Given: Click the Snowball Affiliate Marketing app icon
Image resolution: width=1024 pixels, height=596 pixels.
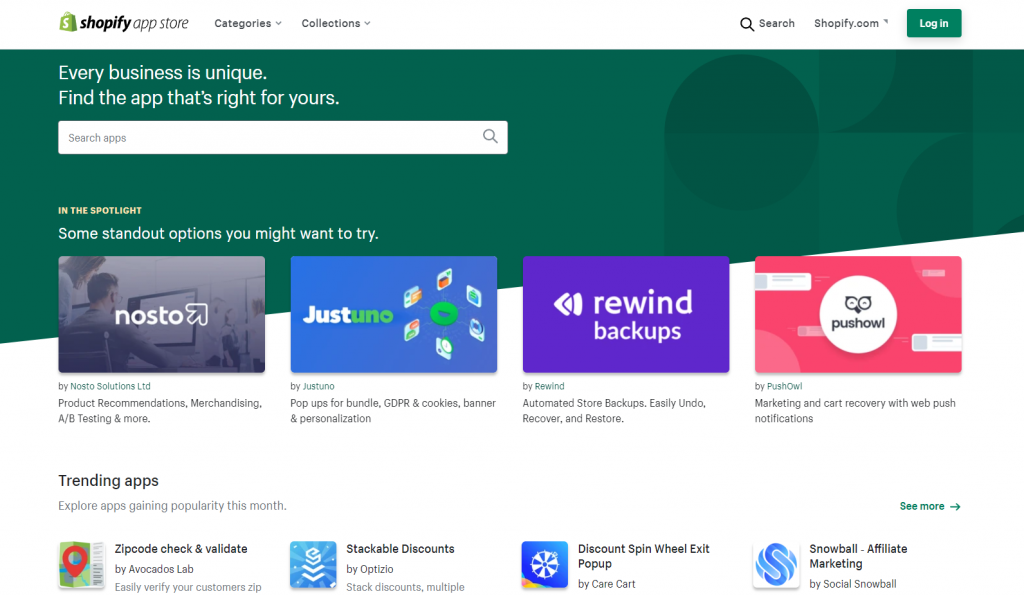Looking at the screenshot, I should pyautogui.click(x=775, y=564).
